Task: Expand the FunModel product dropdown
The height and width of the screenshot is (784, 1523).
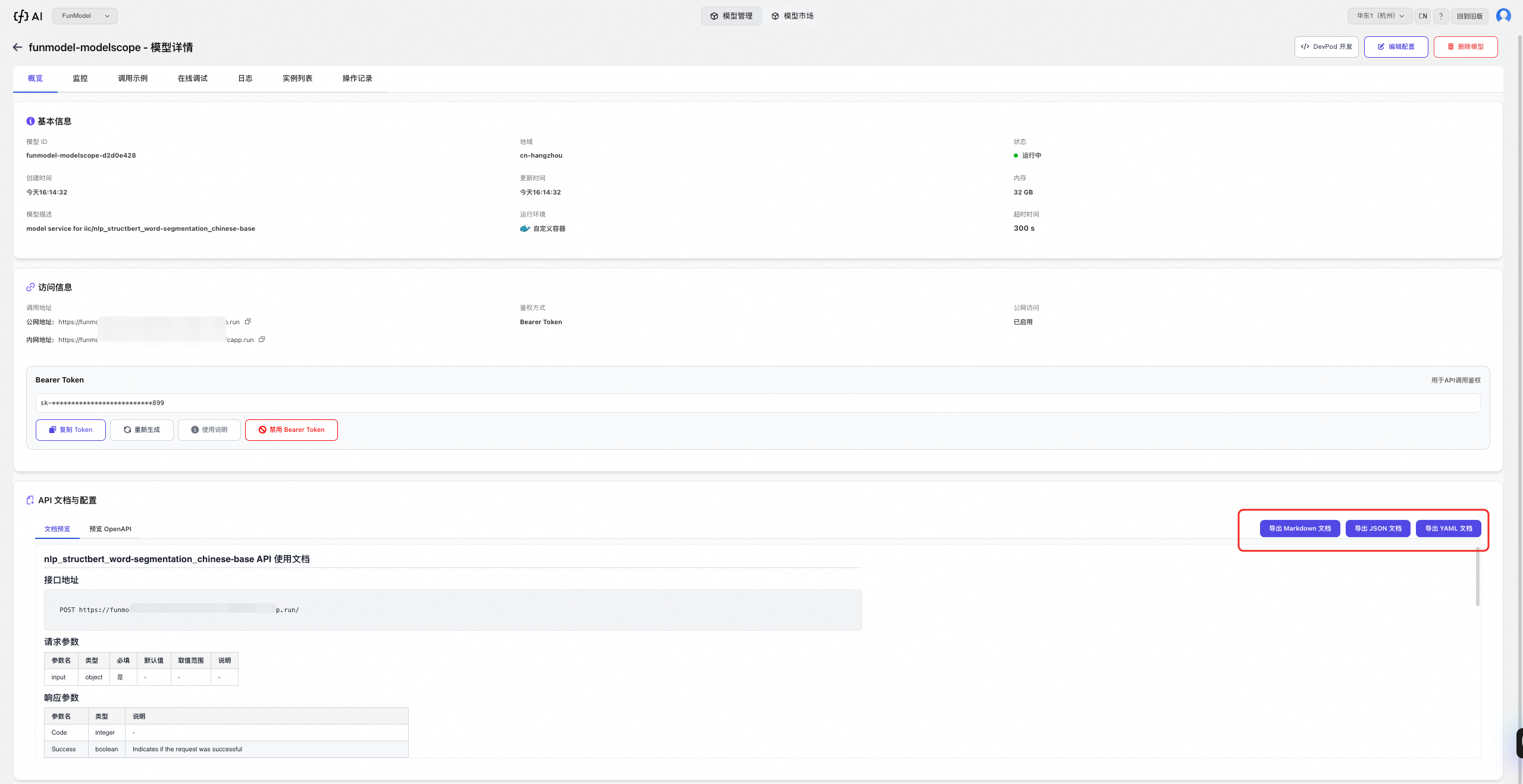Action: point(85,16)
